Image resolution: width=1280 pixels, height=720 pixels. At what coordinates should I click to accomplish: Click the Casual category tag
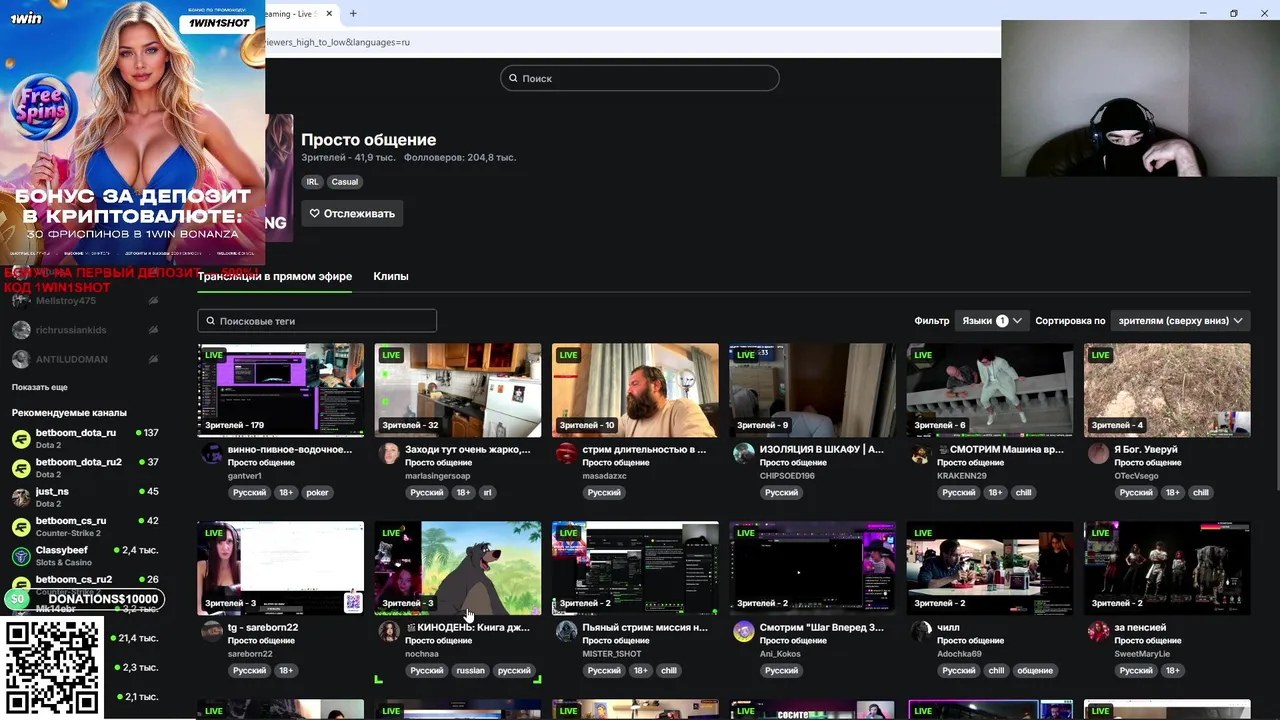345,182
